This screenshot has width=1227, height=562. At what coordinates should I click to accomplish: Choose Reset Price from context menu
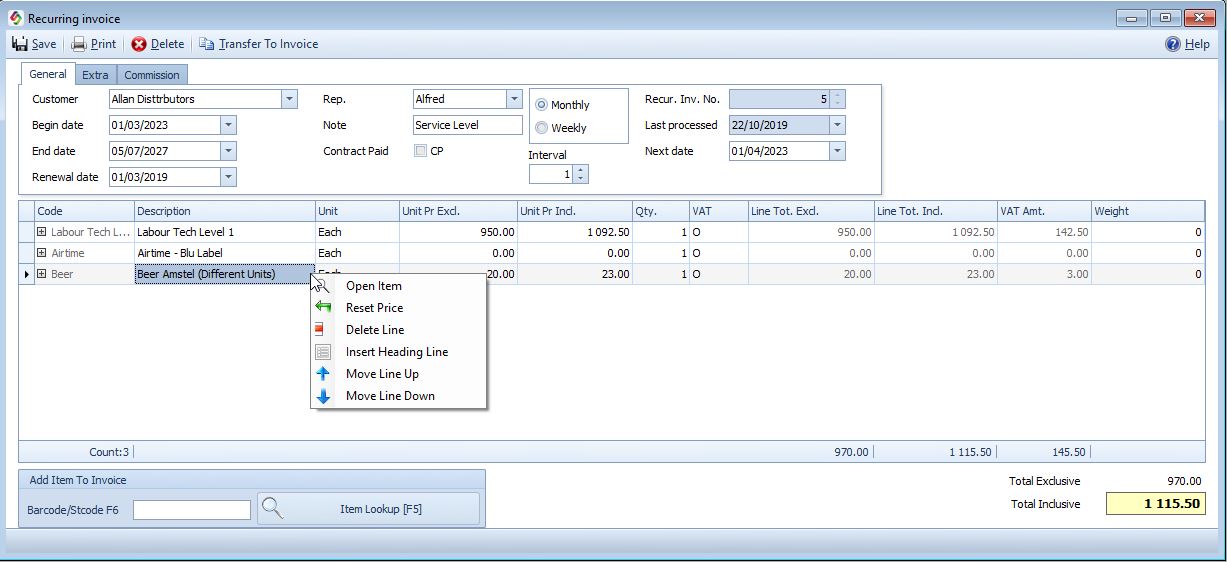point(374,308)
